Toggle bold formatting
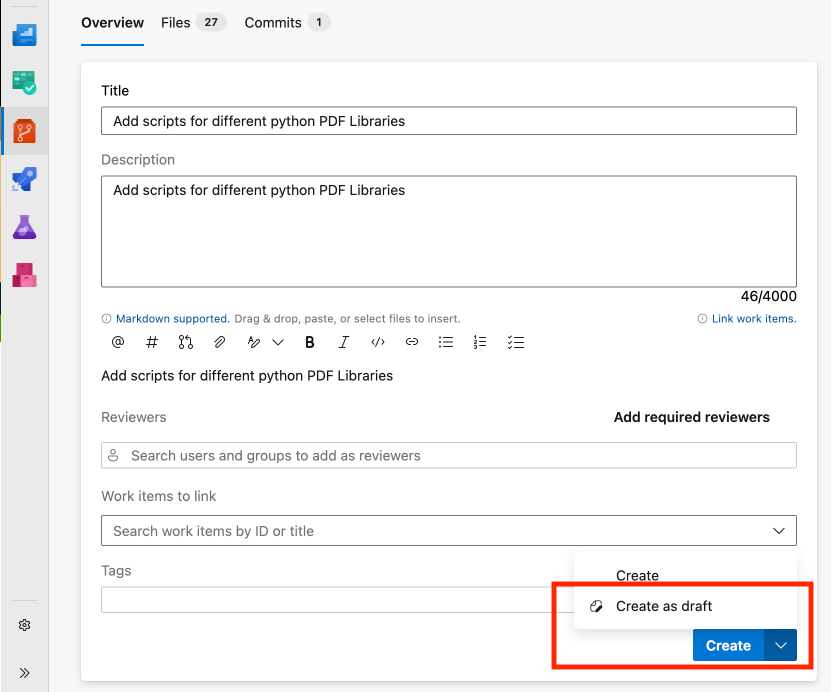Viewport: 831px width, 692px height. 310,342
